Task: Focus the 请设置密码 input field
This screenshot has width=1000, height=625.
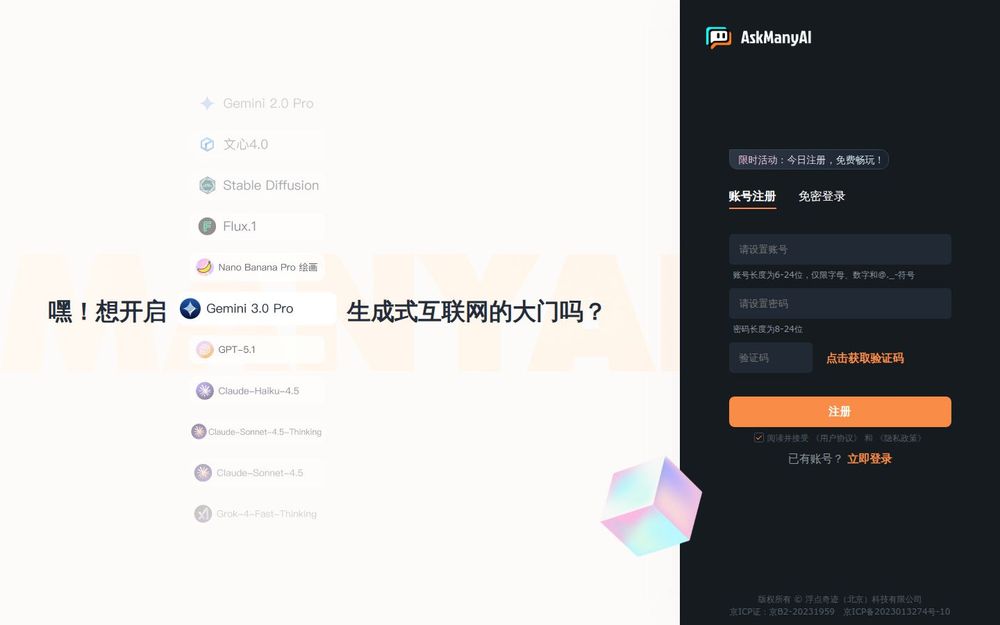Action: [840, 304]
